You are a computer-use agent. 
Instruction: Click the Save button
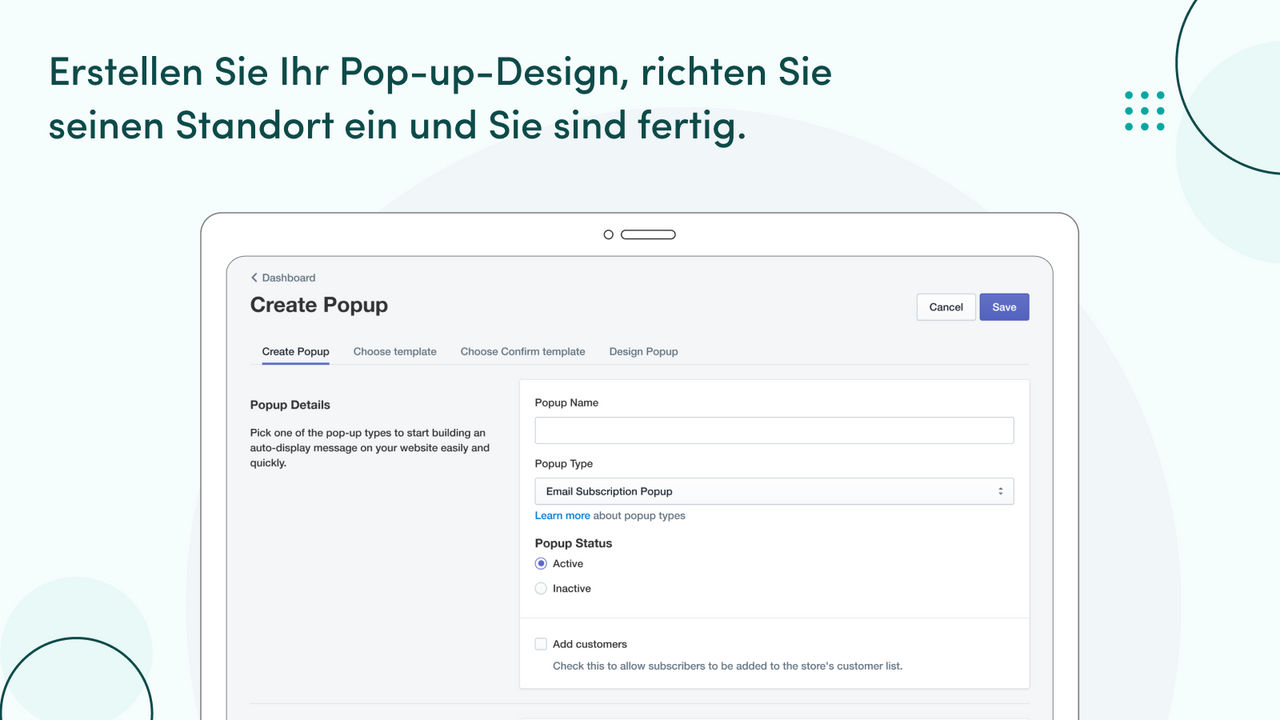point(1004,307)
